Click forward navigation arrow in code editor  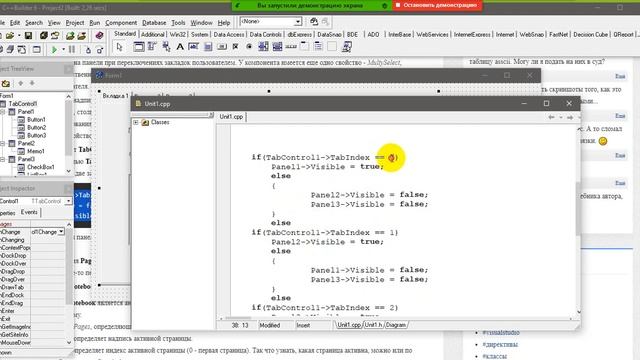coord(570,117)
